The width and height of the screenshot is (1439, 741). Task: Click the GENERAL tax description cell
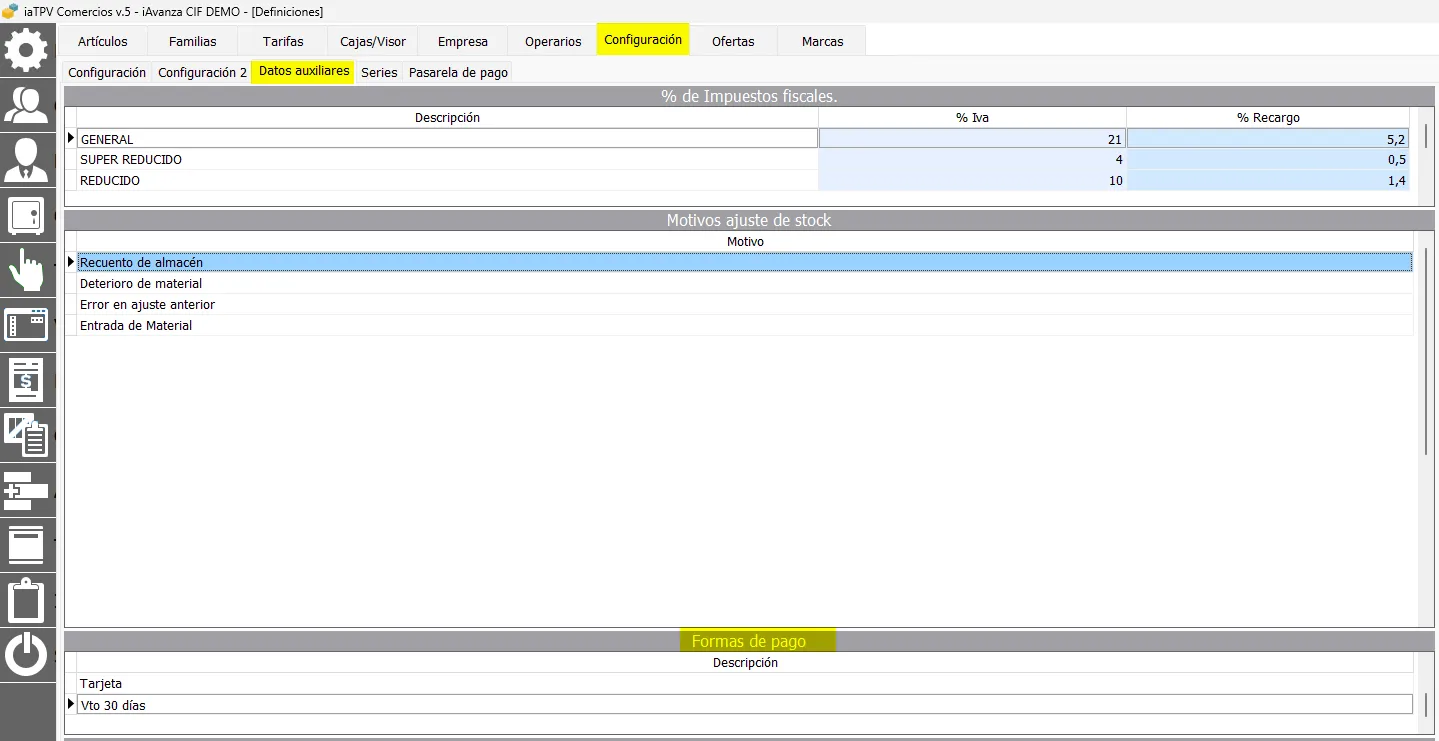(447, 139)
